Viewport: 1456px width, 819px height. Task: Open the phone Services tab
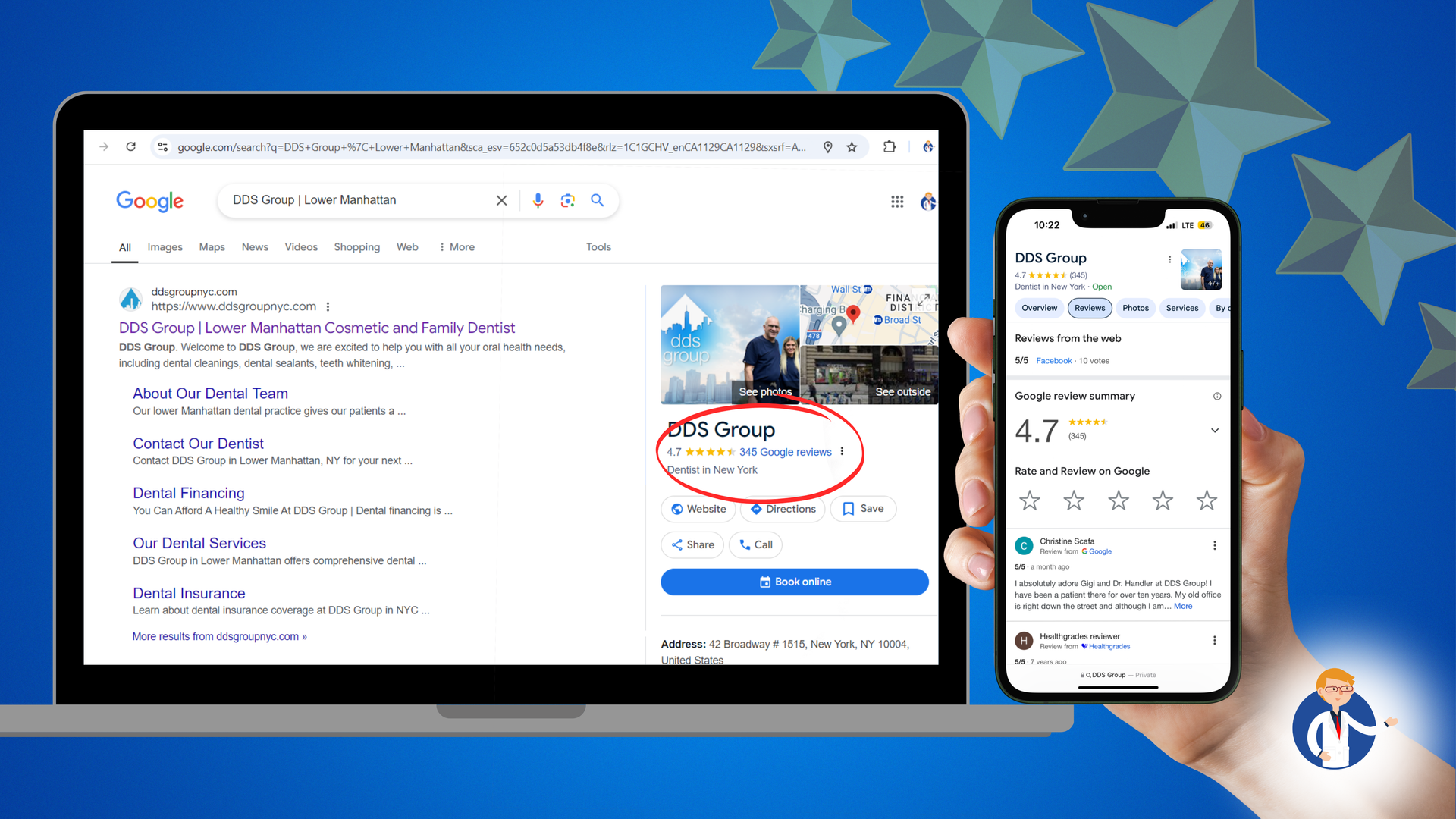[x=1182, y=308]
